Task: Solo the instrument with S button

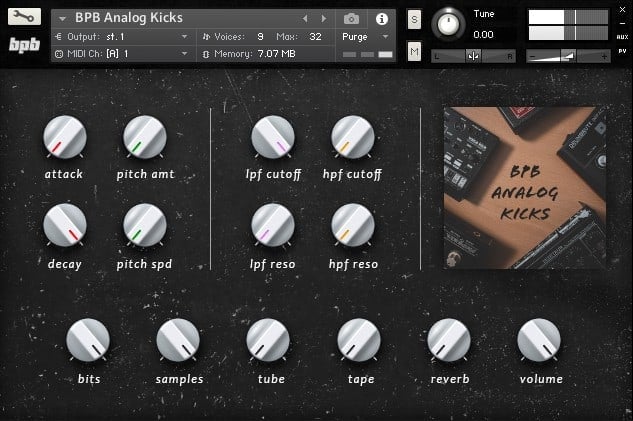Action: [x=414, y=20]
